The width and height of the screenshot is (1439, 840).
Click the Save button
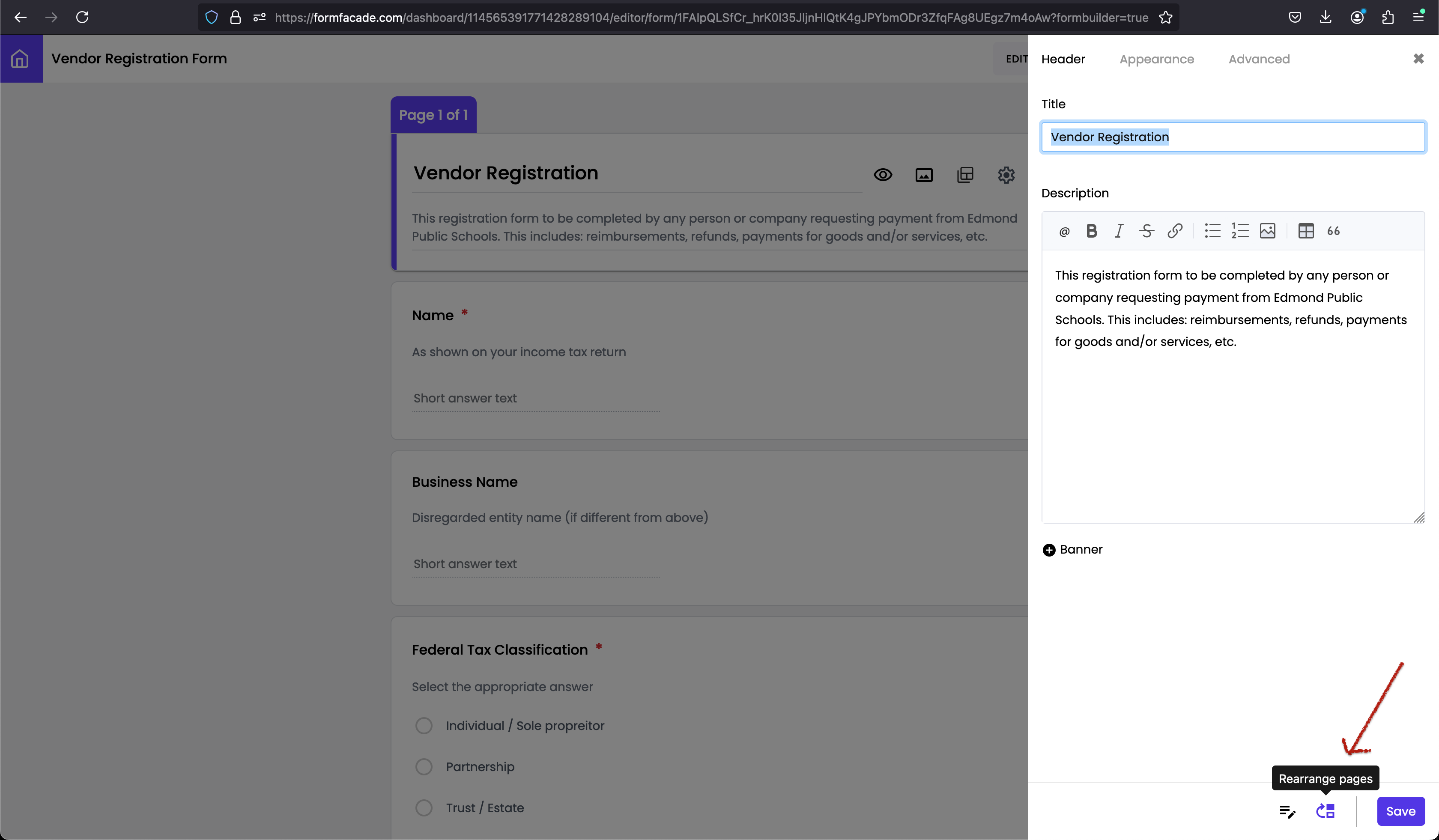click(1400, 811)
